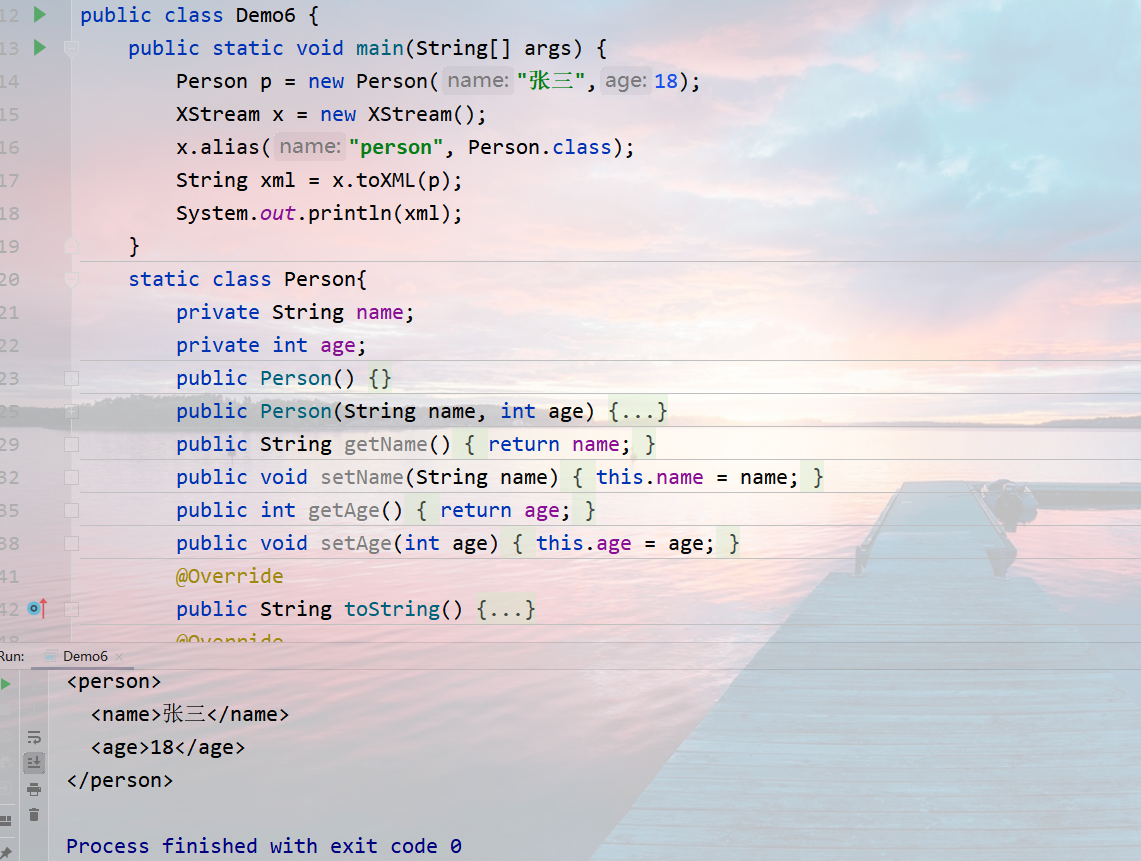
Task: Expand fold marker for setName method
Action: (71, 477)
